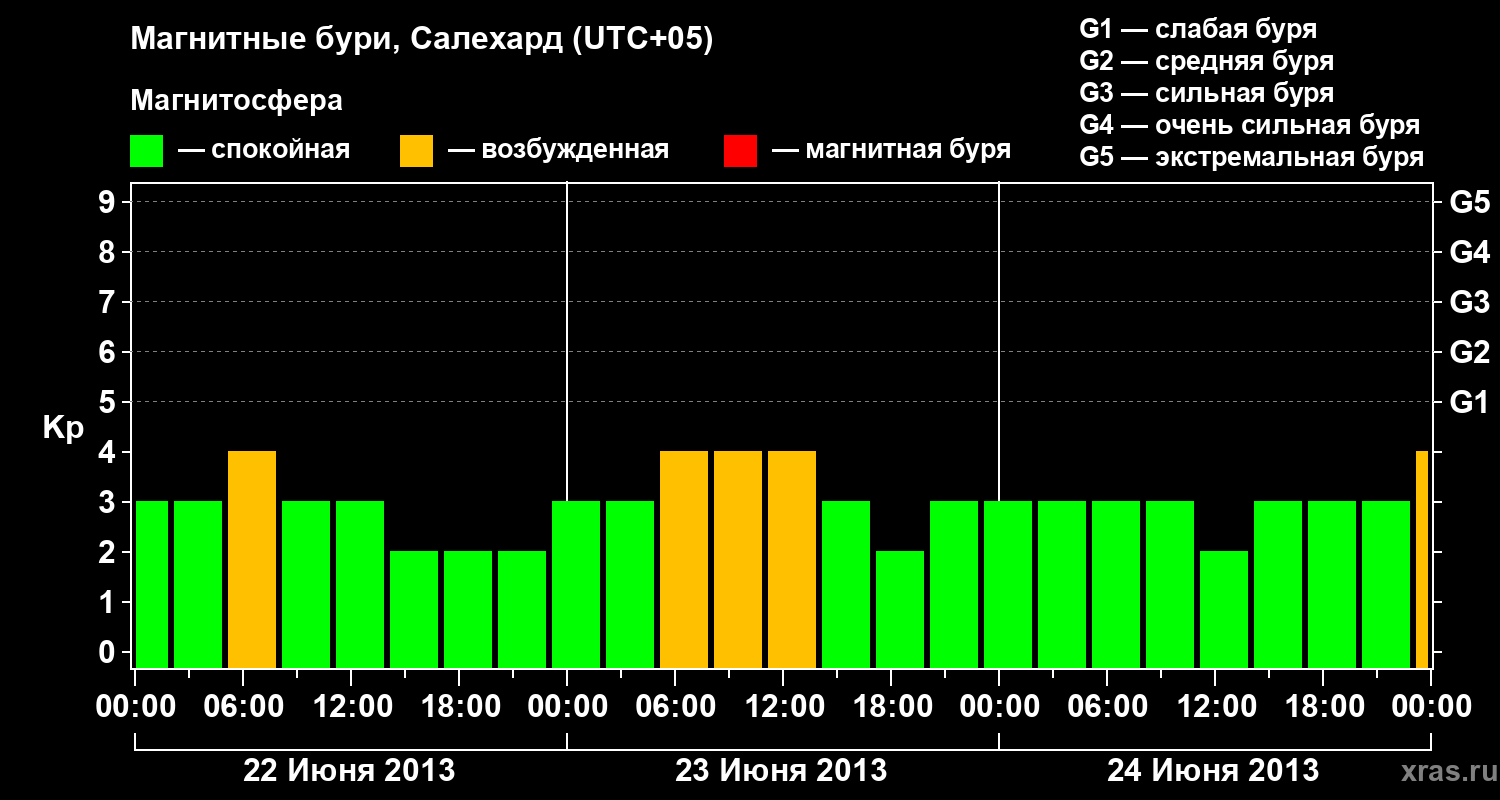Click the '— магнитная буря' legend label
This screenshot has height=800, width=1500.
coord(892,150)
